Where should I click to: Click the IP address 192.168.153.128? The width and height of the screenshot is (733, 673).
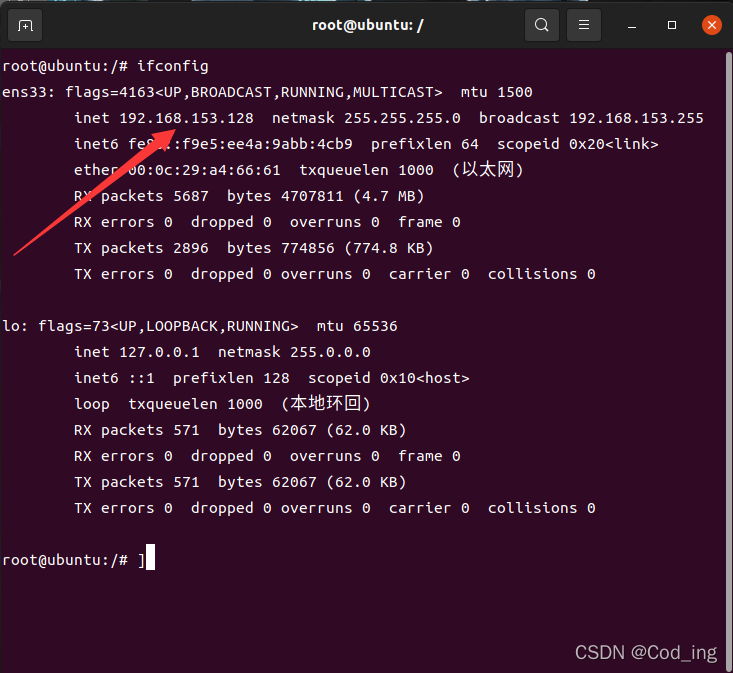pyautogui.click(x=187, y=118)
